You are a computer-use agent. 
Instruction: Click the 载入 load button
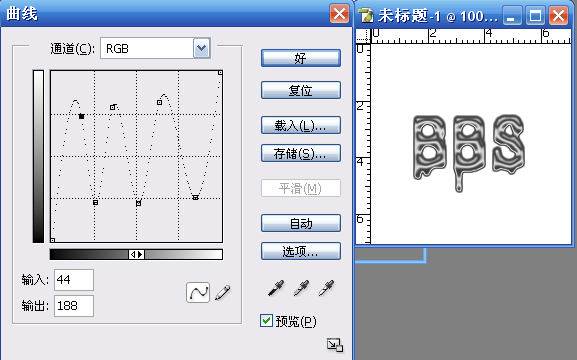pyautogui.click(x=301, y=126)
